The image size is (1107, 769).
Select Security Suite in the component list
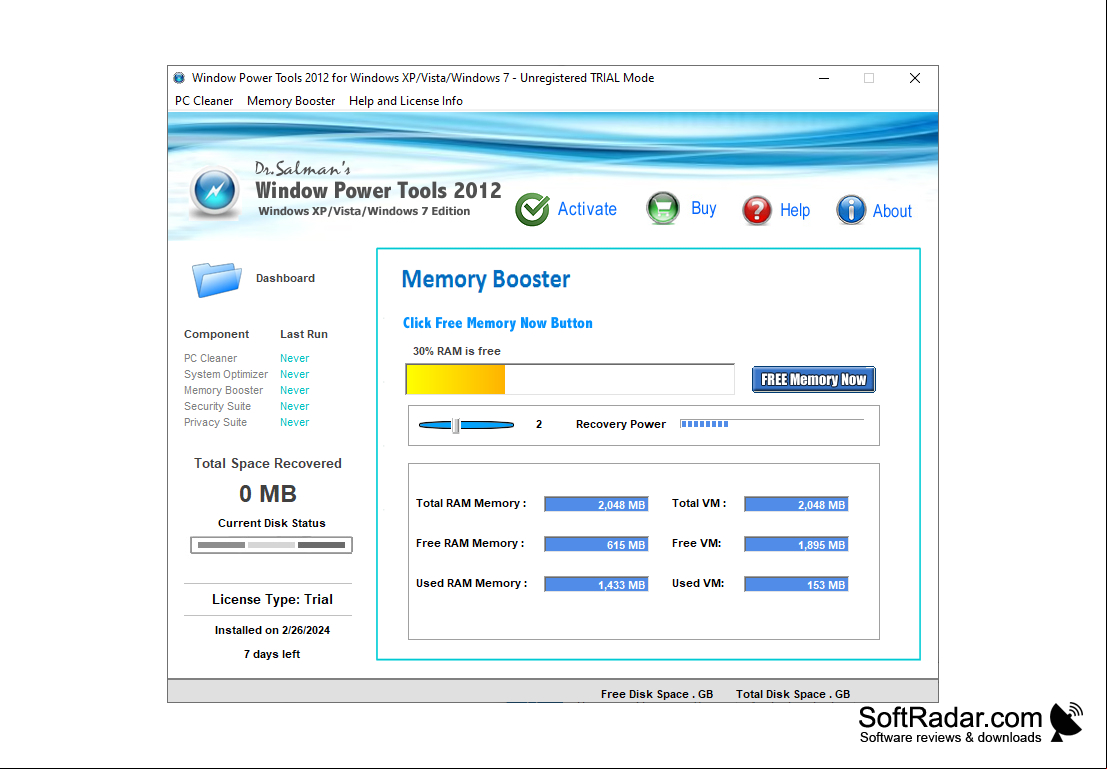coord(217,406)
